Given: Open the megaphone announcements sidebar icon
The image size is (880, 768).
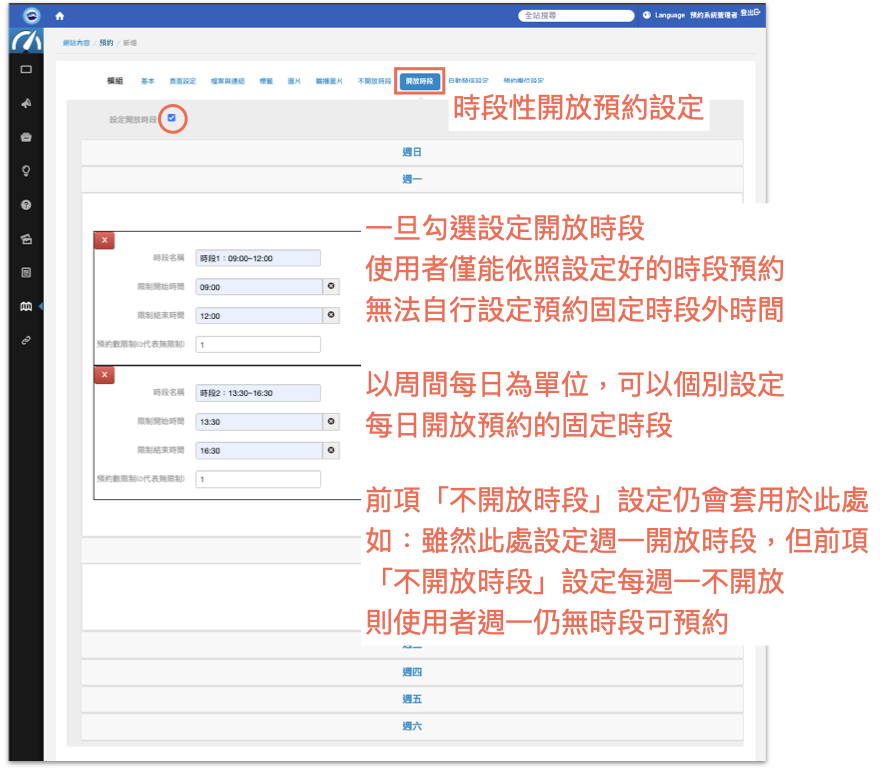Looking at the screenshot, I should click(26, 103).
